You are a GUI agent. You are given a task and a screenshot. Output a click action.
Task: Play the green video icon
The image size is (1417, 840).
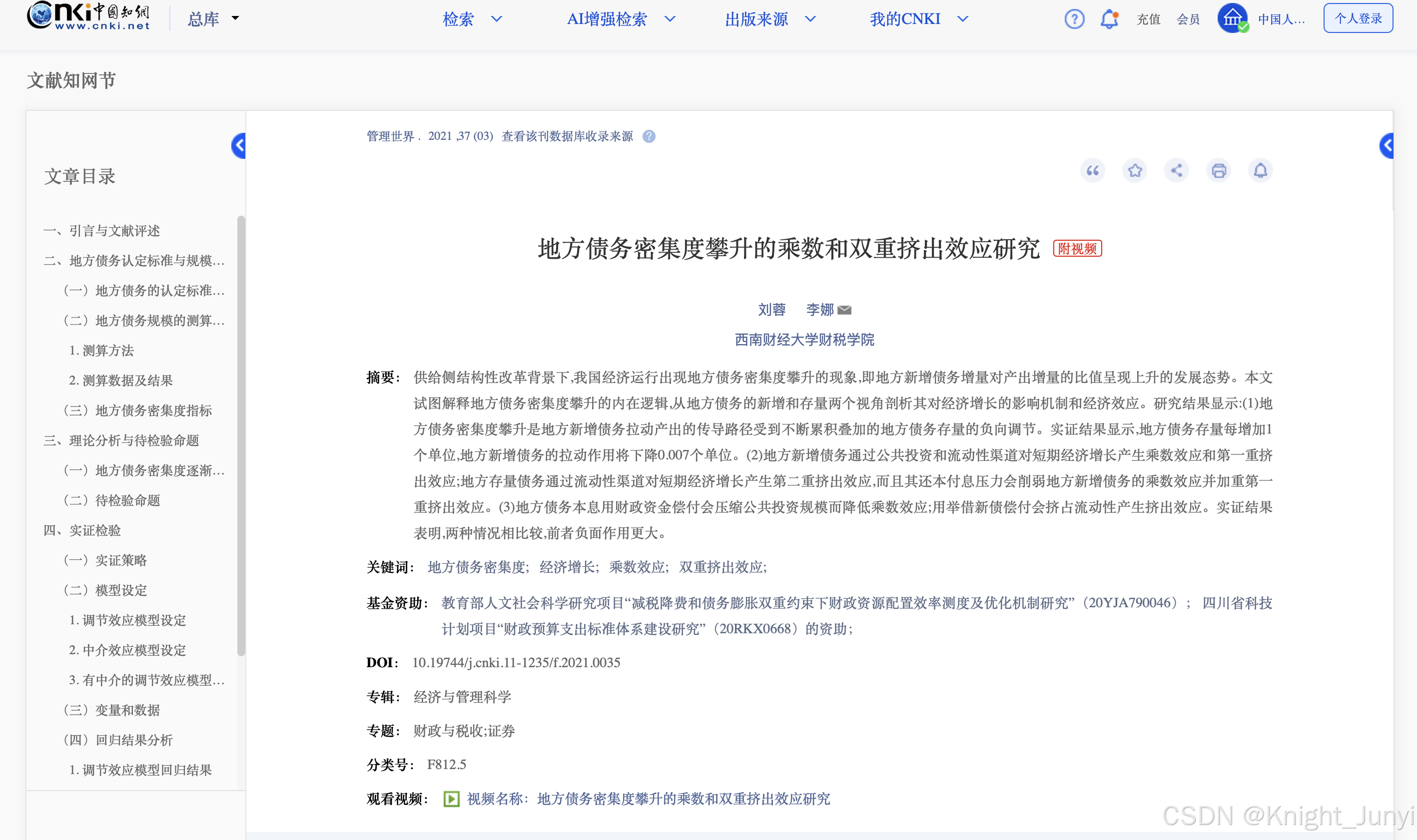(451, 799)
